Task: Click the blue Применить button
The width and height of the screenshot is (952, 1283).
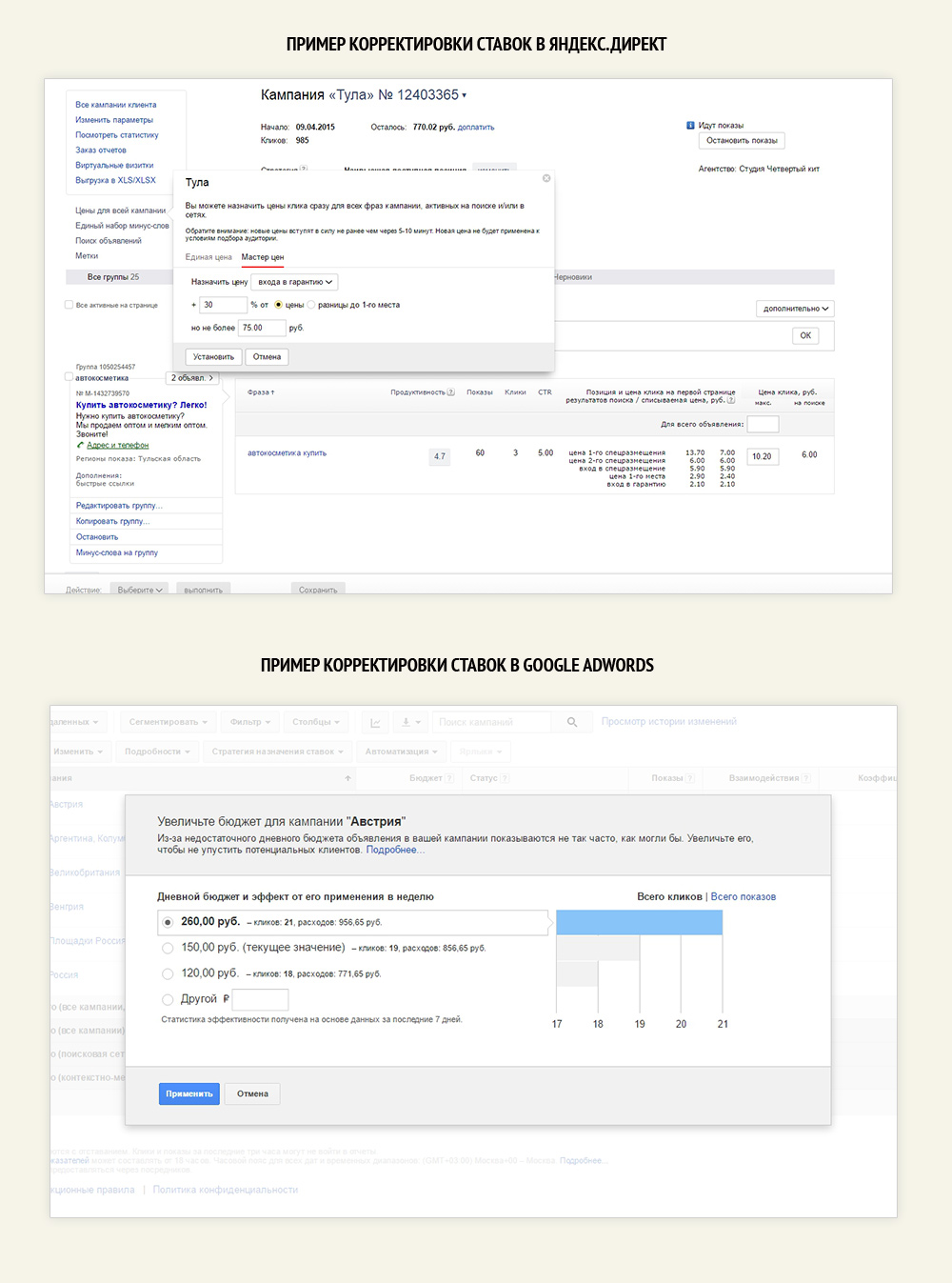Action: [x=189, y=1093]
